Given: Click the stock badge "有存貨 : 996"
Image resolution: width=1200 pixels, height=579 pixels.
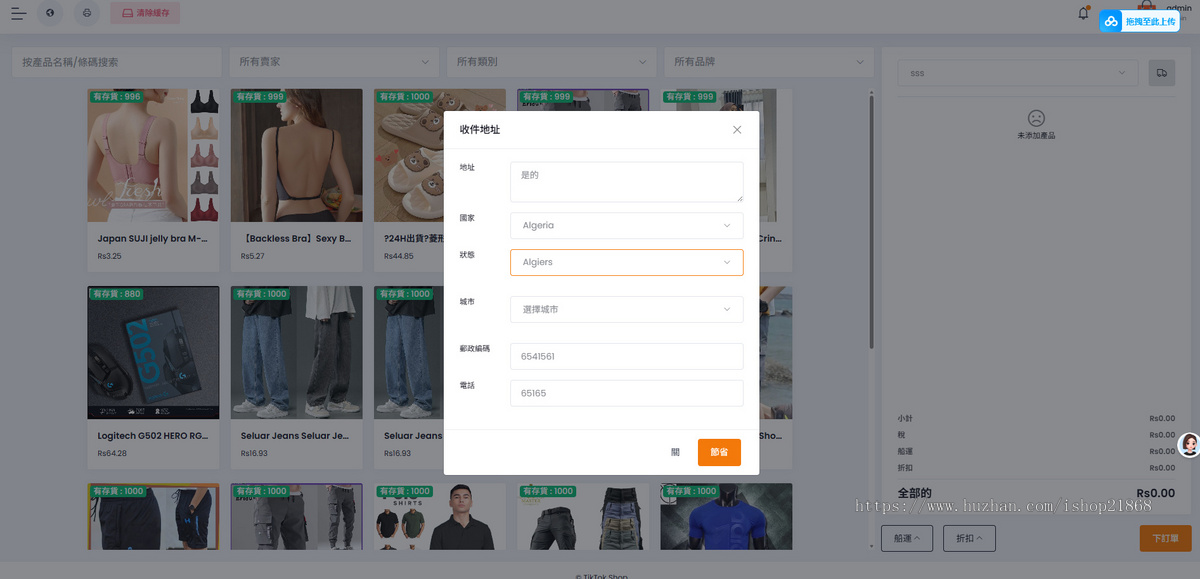Looking at the screenshot, I should tap(117, 97).
